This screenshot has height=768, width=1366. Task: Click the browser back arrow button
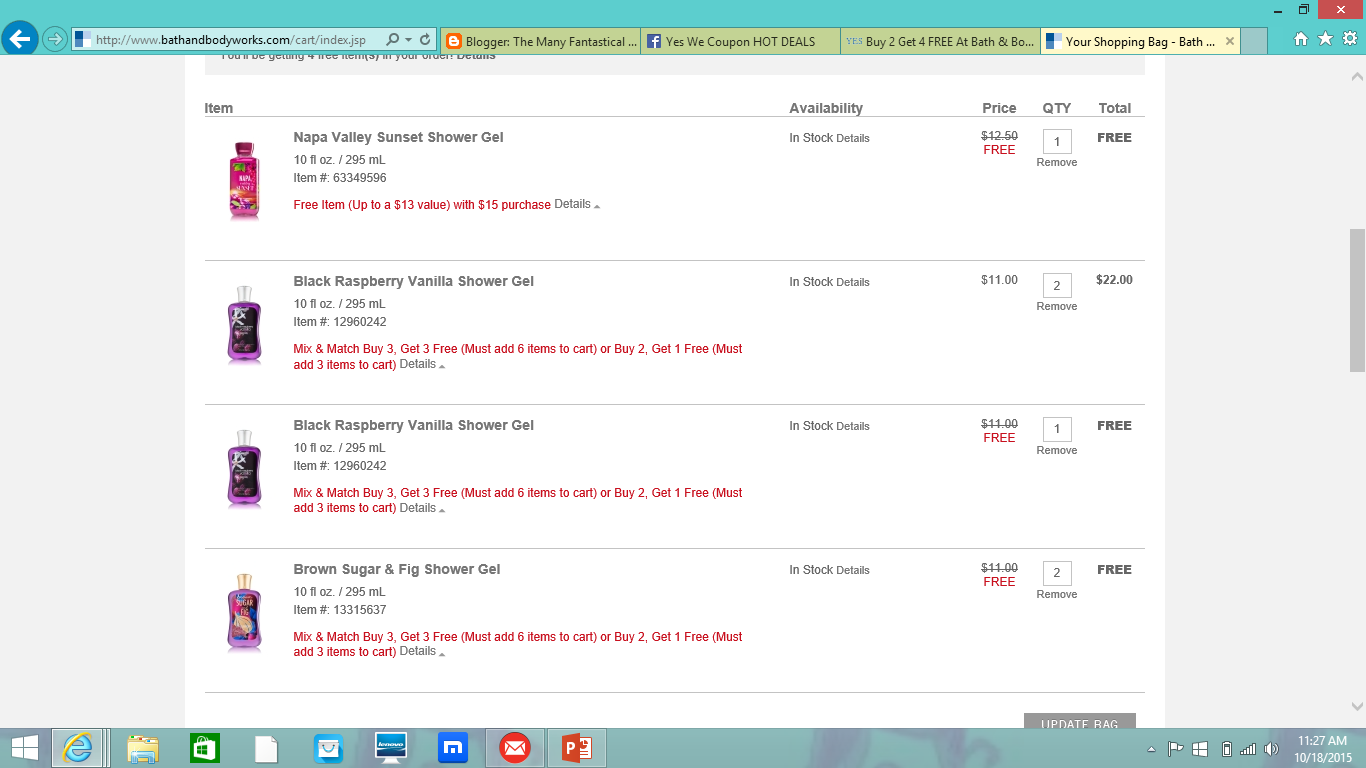[19, 40]
